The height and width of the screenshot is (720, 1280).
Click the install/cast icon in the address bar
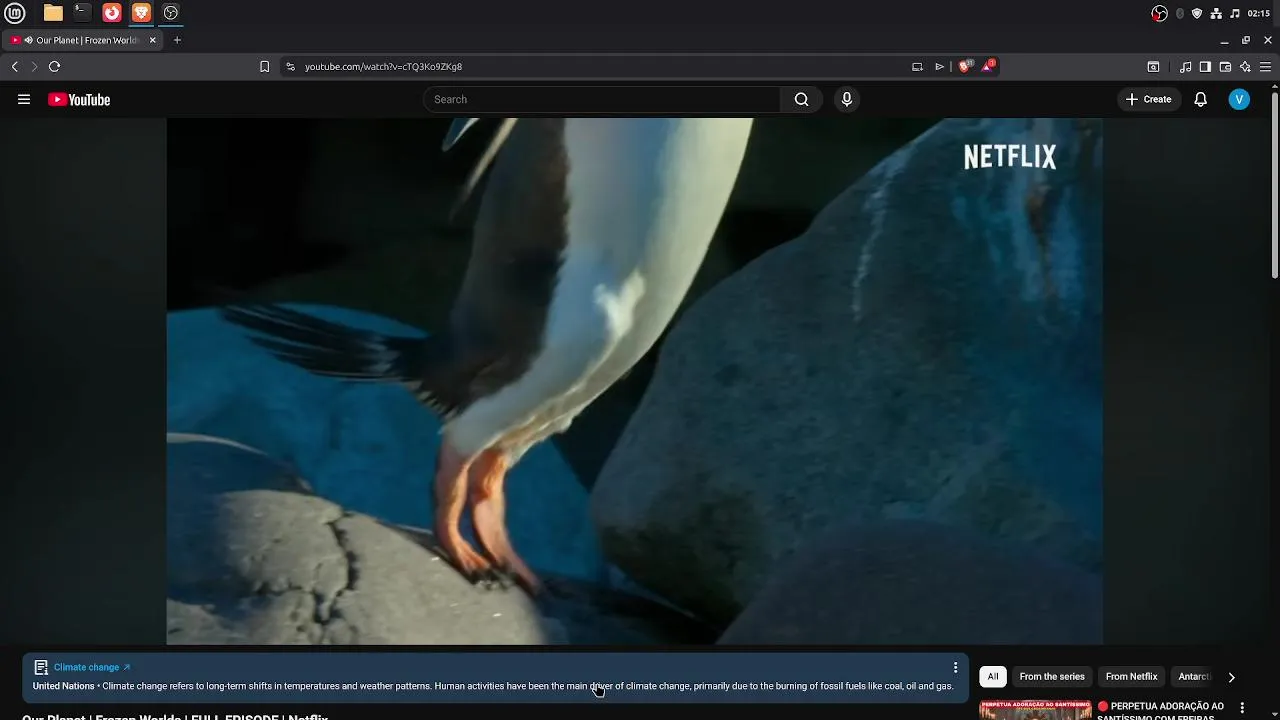[917, 67]
